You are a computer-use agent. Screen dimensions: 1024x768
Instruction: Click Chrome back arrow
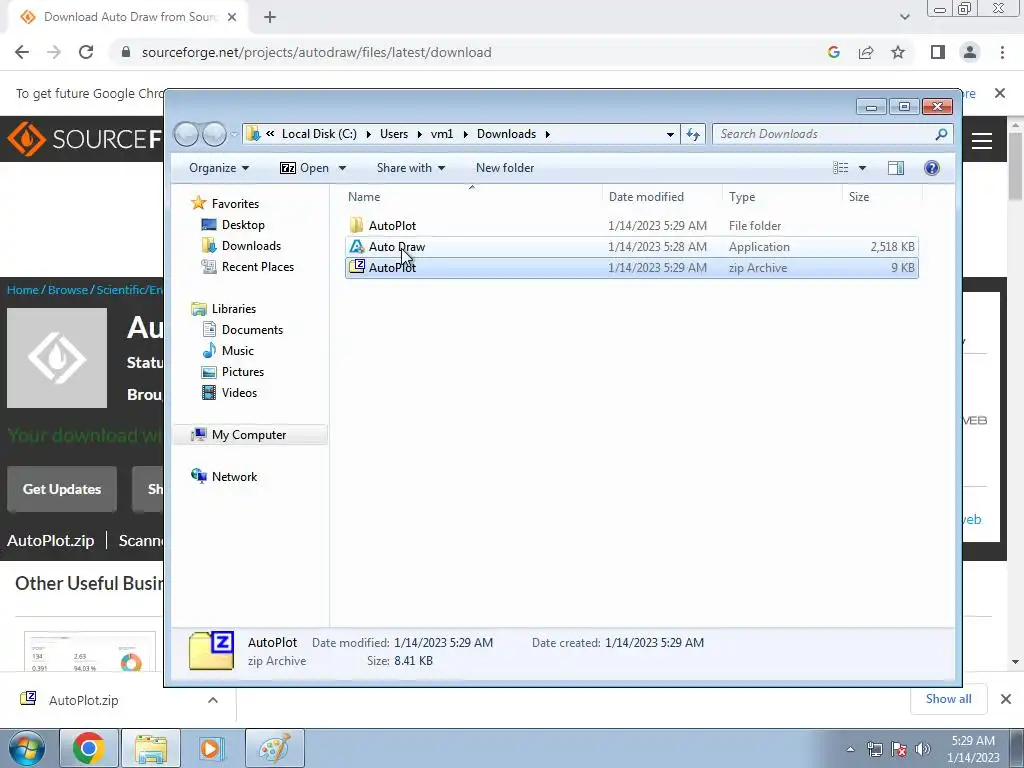pos(22,52)
